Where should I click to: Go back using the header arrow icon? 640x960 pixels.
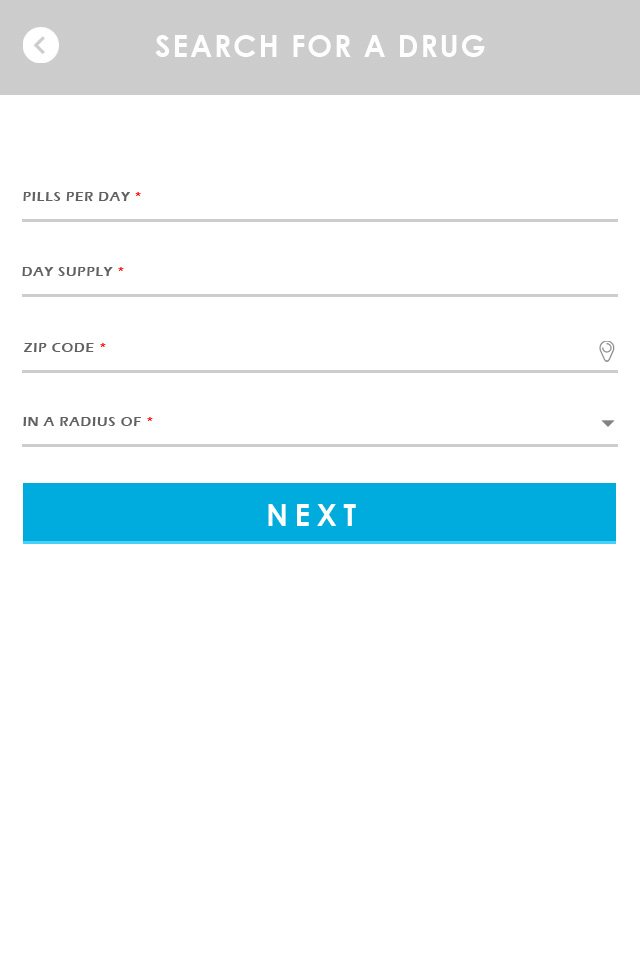[40, 45]
